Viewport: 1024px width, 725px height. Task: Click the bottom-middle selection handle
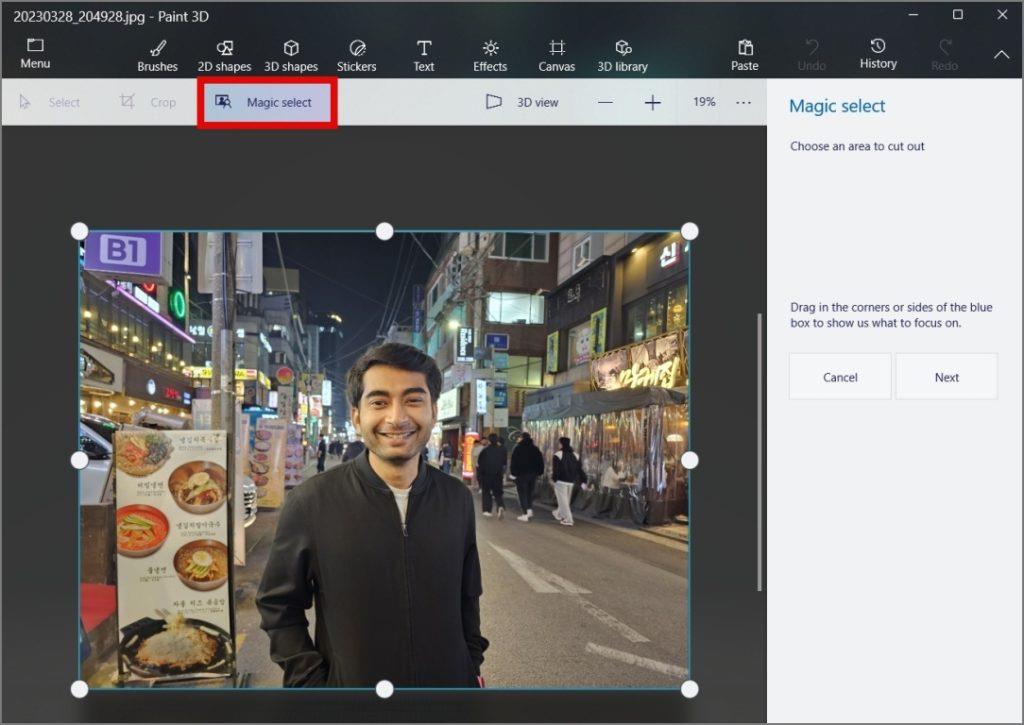pyautogui.click(x=385, y=689)
